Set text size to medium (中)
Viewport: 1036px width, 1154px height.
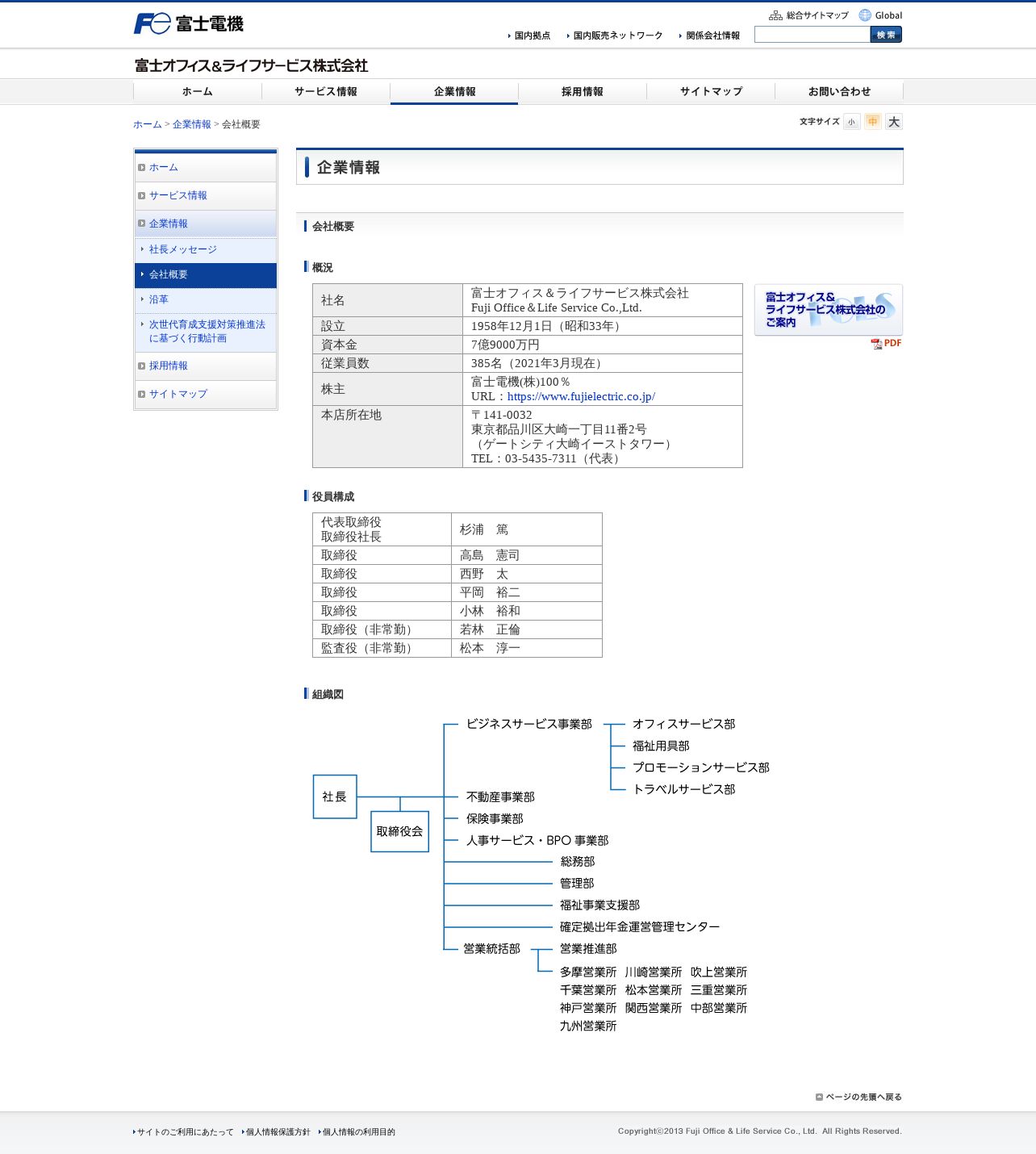(872, 122)
